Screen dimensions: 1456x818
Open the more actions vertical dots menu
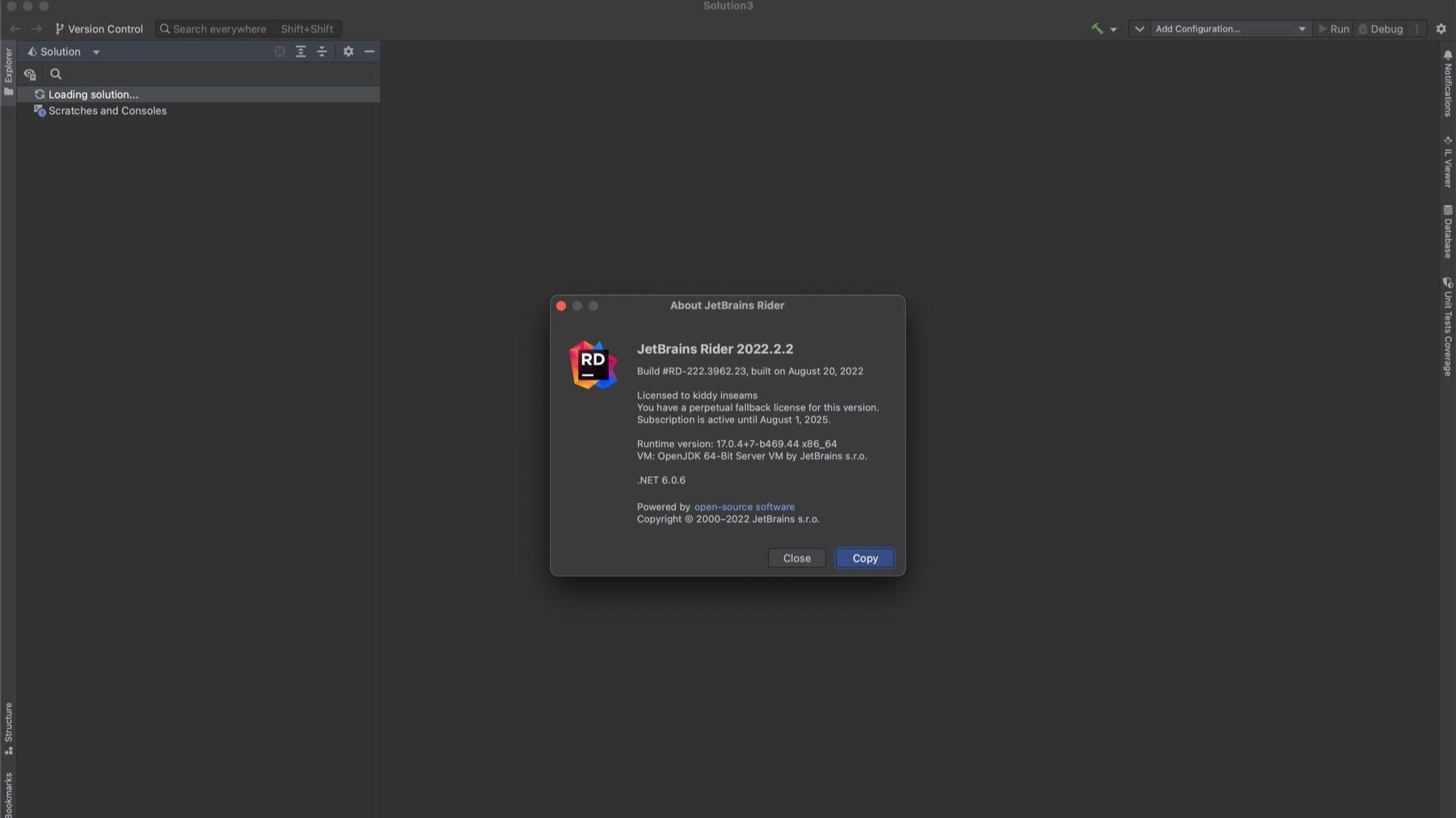click(1416, 29)
